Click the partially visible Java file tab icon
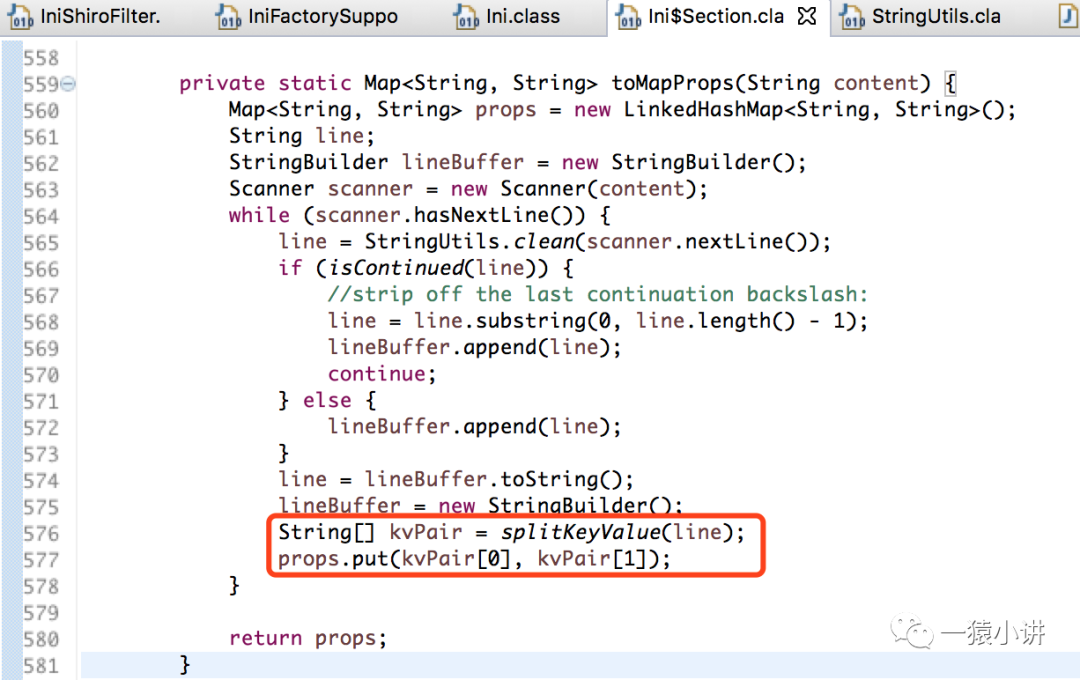Image resolution: width=1080 pixels, height=680 pixels. tap(1069, 17)
